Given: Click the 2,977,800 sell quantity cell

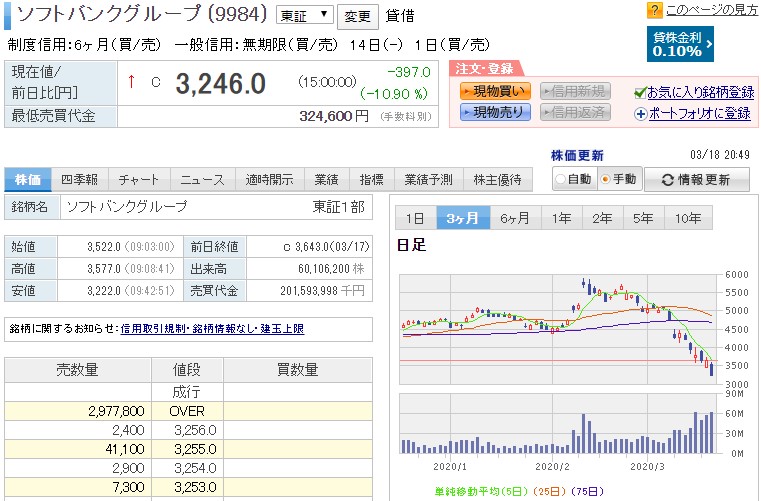Looking at the screenshot, I should (x=78, y=411).
